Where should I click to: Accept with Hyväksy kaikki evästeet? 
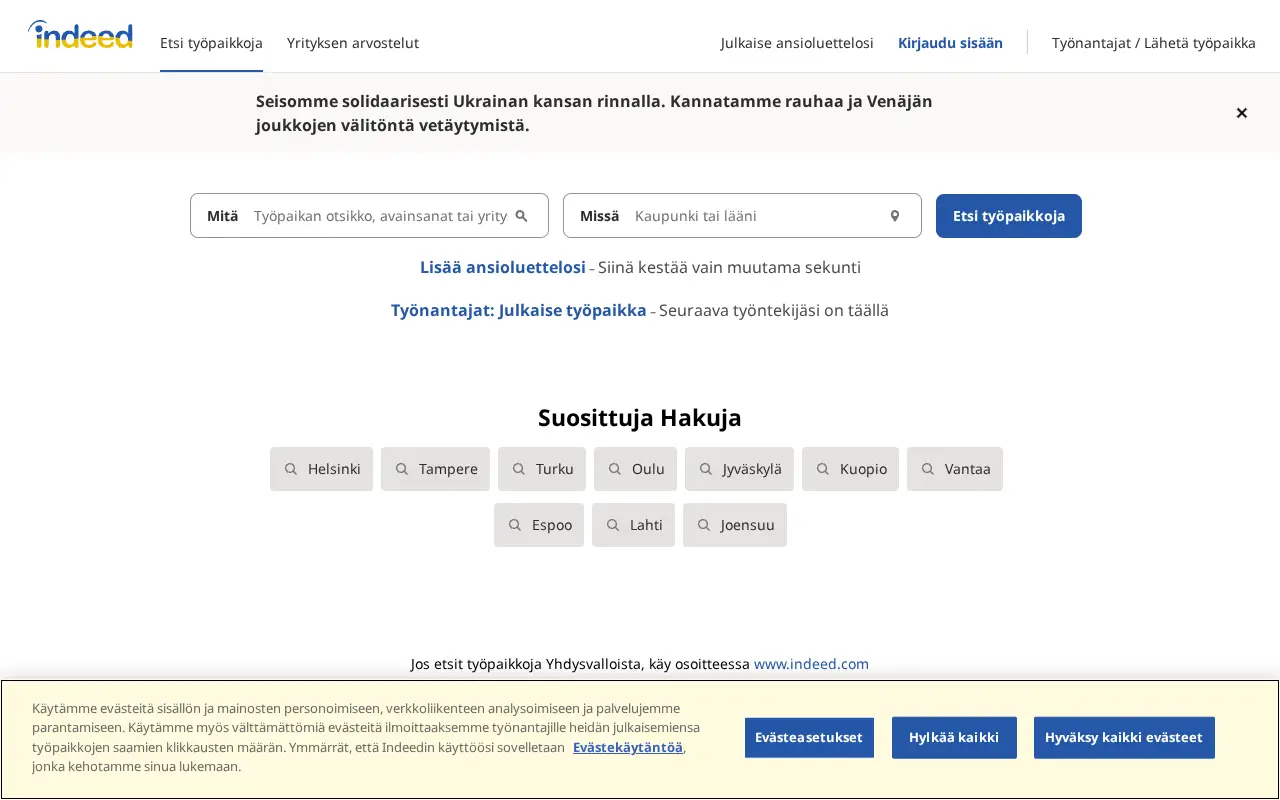coord(1124,738)
